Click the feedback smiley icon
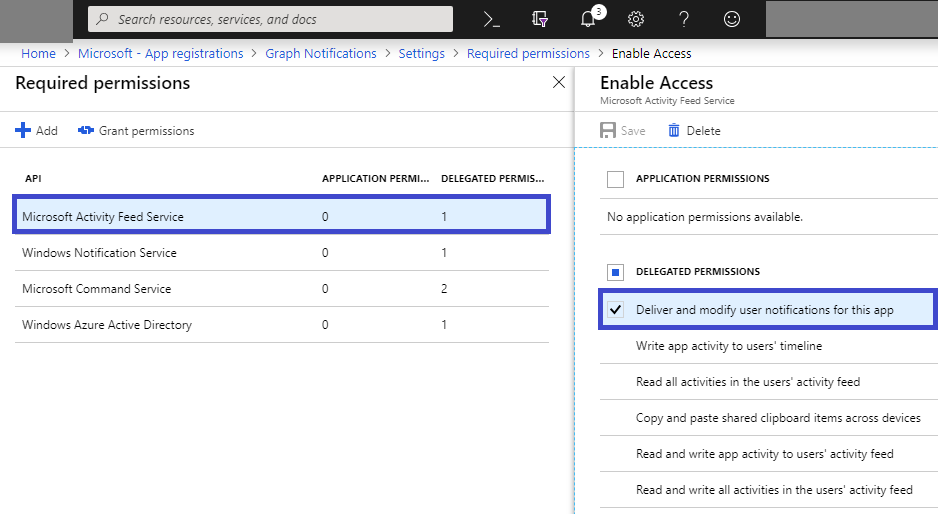Viewport: 938px width, 514px height. tap(732, 19)
